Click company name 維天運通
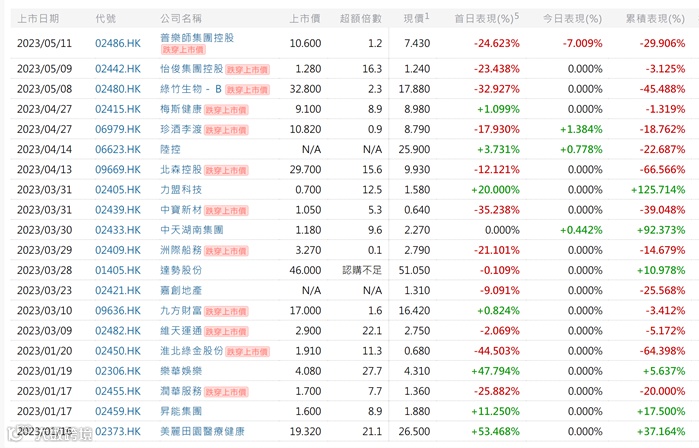Screen dimensions: 699x448 181,331
